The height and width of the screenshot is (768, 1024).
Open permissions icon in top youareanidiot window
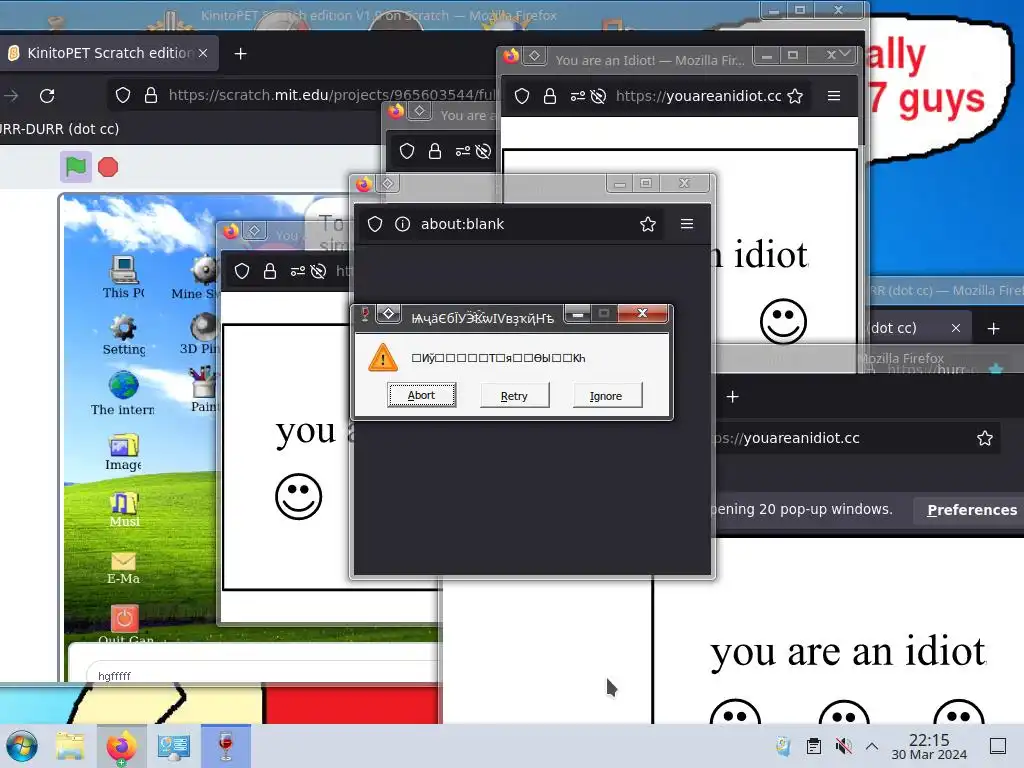pyautogui.click(x=578, y=96)
